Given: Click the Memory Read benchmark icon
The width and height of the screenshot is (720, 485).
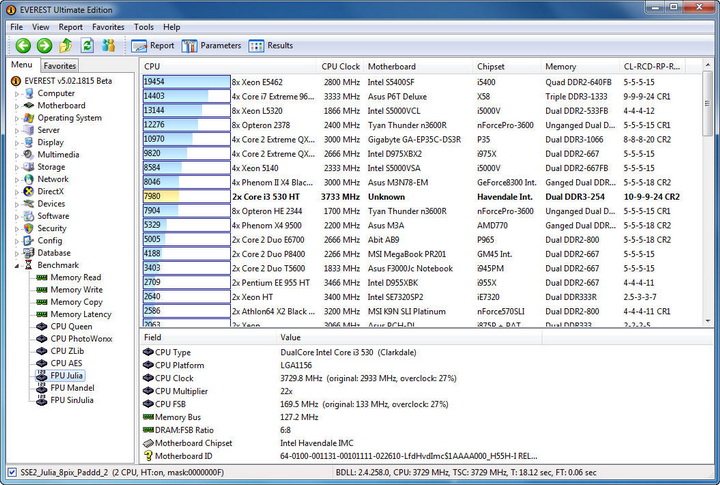Looking at the screenshot, I should 42,277.
